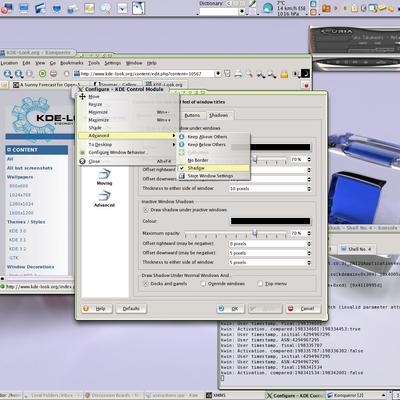Switch to the Shadows tab
The width and height of the screenshot is (400, 400).
(219, 115)
